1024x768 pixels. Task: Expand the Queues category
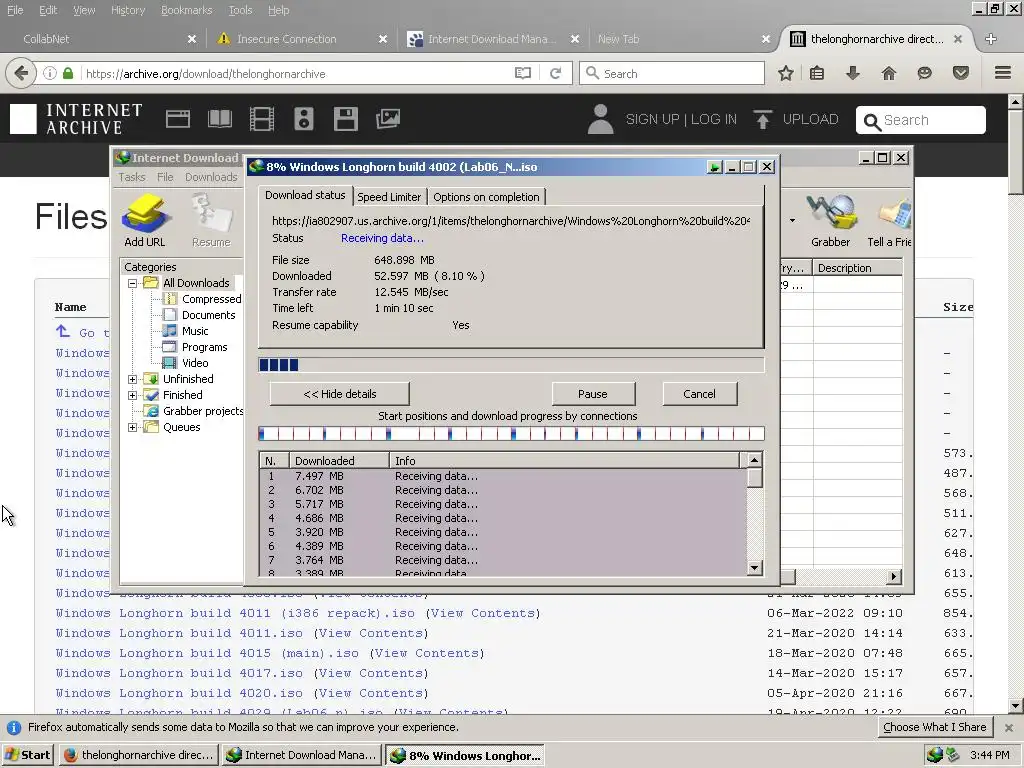[133, 427]
